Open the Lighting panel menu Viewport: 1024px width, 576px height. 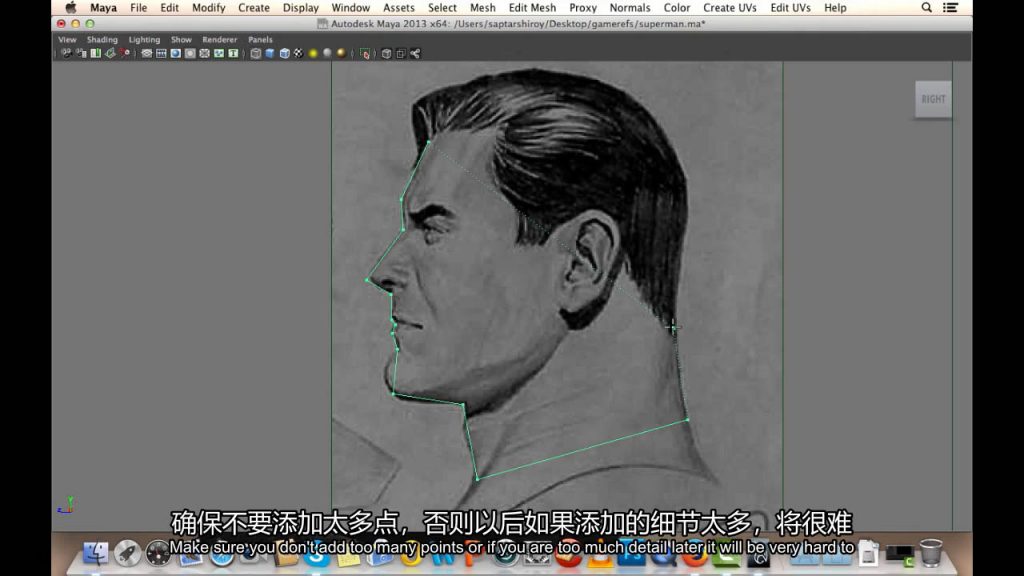click(144, 39)
